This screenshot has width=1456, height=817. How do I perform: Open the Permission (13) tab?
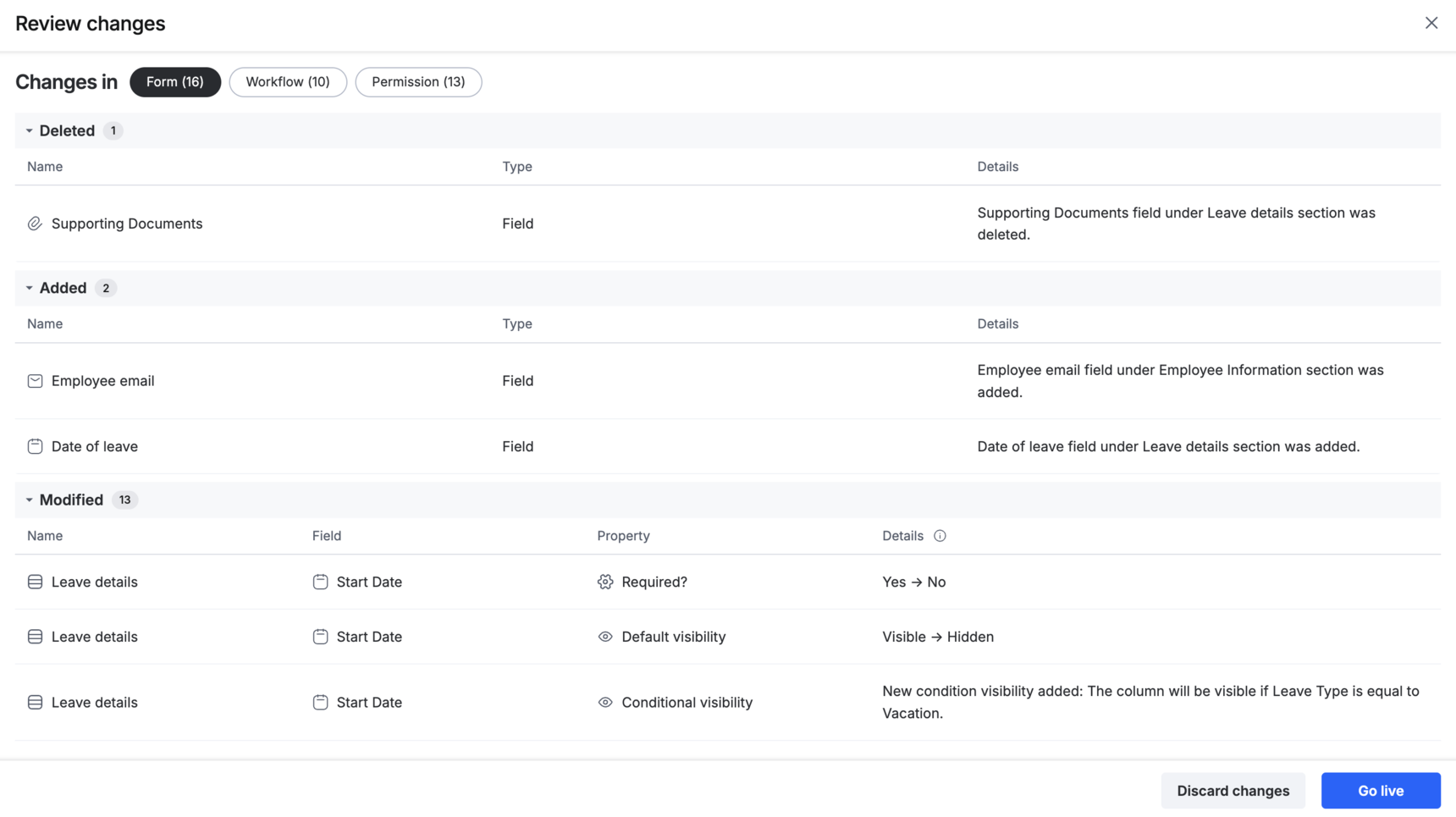click(418, 82)
